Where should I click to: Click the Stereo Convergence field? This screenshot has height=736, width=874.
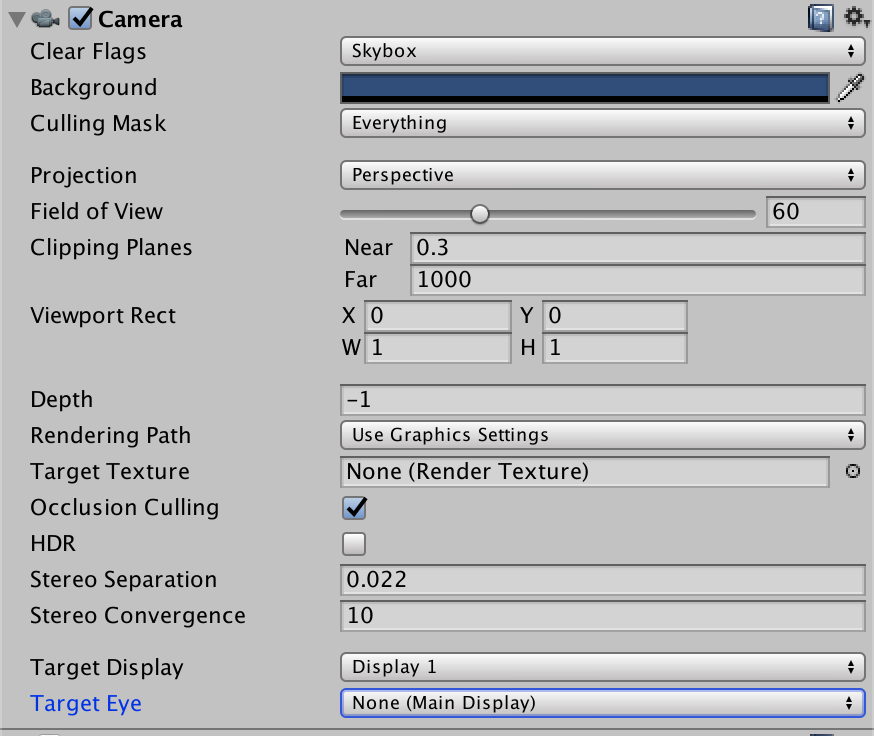603,616
